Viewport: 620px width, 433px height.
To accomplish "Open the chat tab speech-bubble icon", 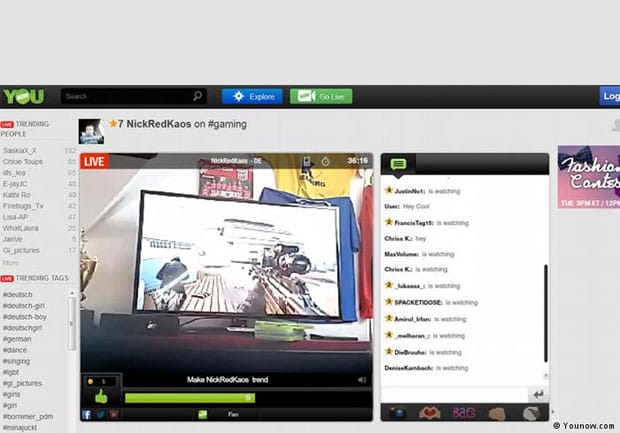I will [x=398, y=164].
